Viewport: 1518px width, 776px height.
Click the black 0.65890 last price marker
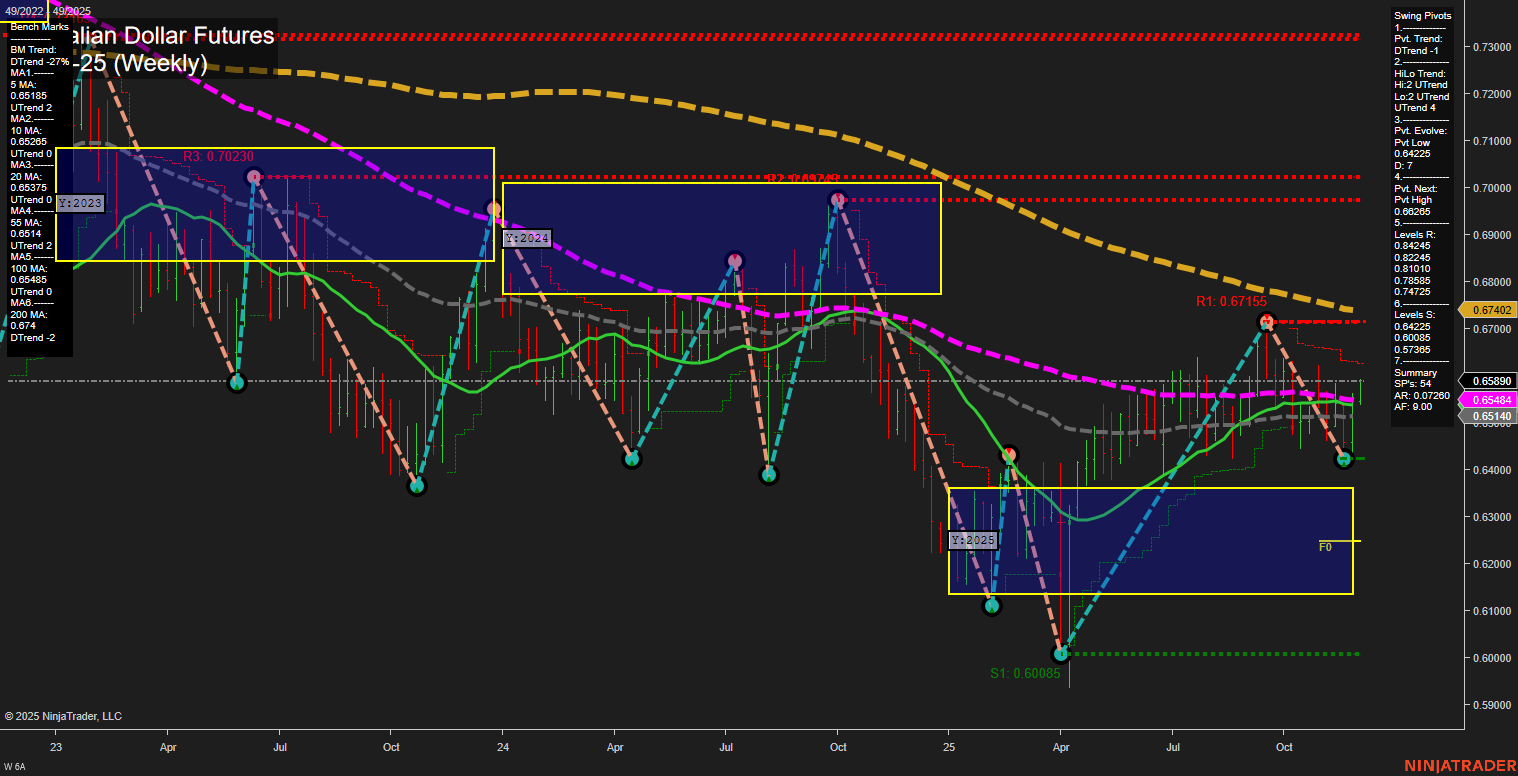[x=1490, y=381]
